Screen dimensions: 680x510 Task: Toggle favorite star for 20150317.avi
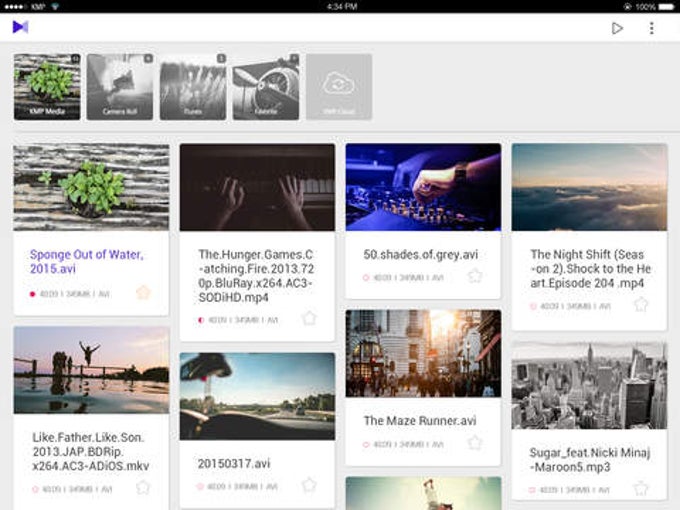click(x=309, y=485)
